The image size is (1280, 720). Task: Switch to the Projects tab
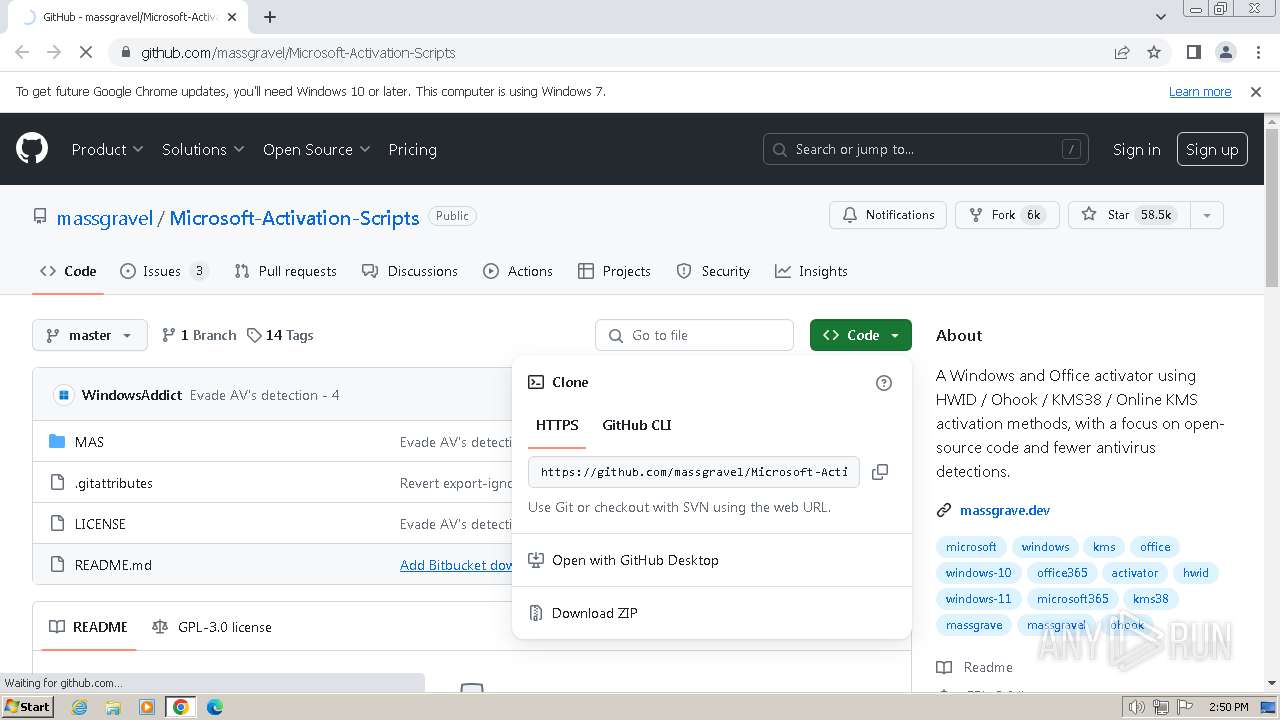tap(614, 271)
